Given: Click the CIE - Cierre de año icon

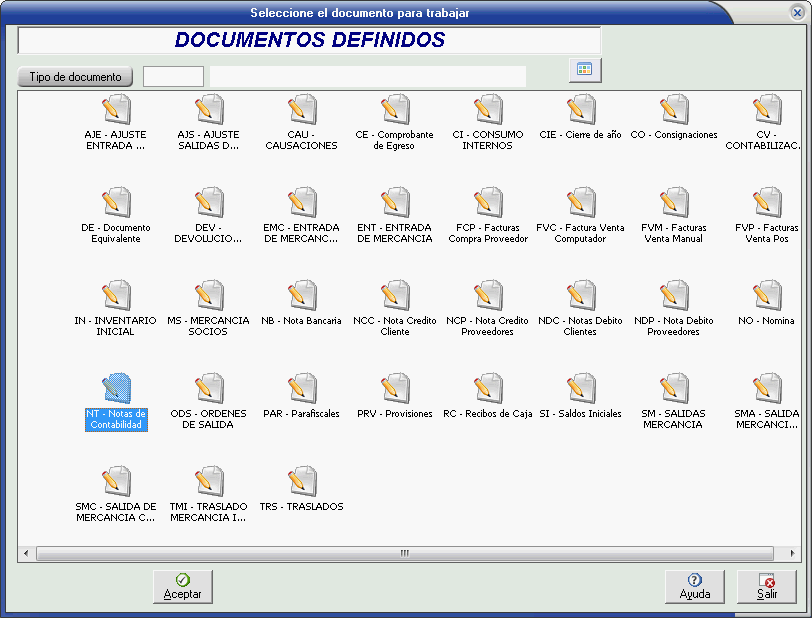Looking at the screenshot, I should pos(581,110).
